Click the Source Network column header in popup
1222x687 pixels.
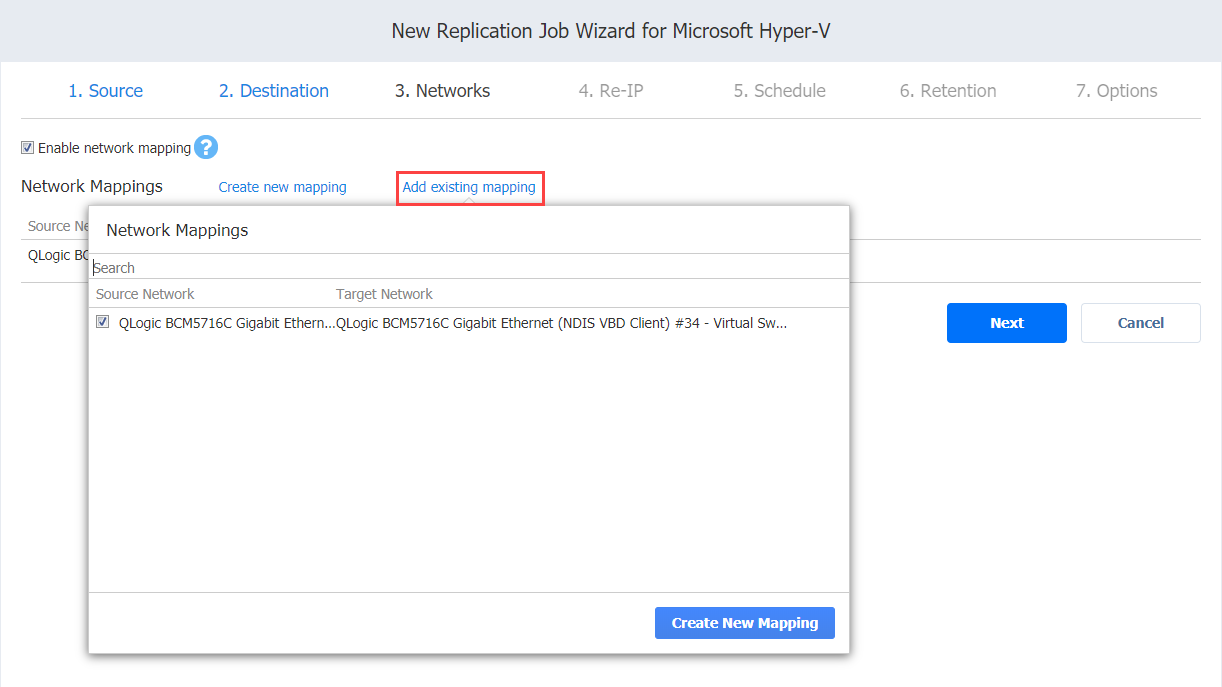pyautogui.click(x=145, y=294)
